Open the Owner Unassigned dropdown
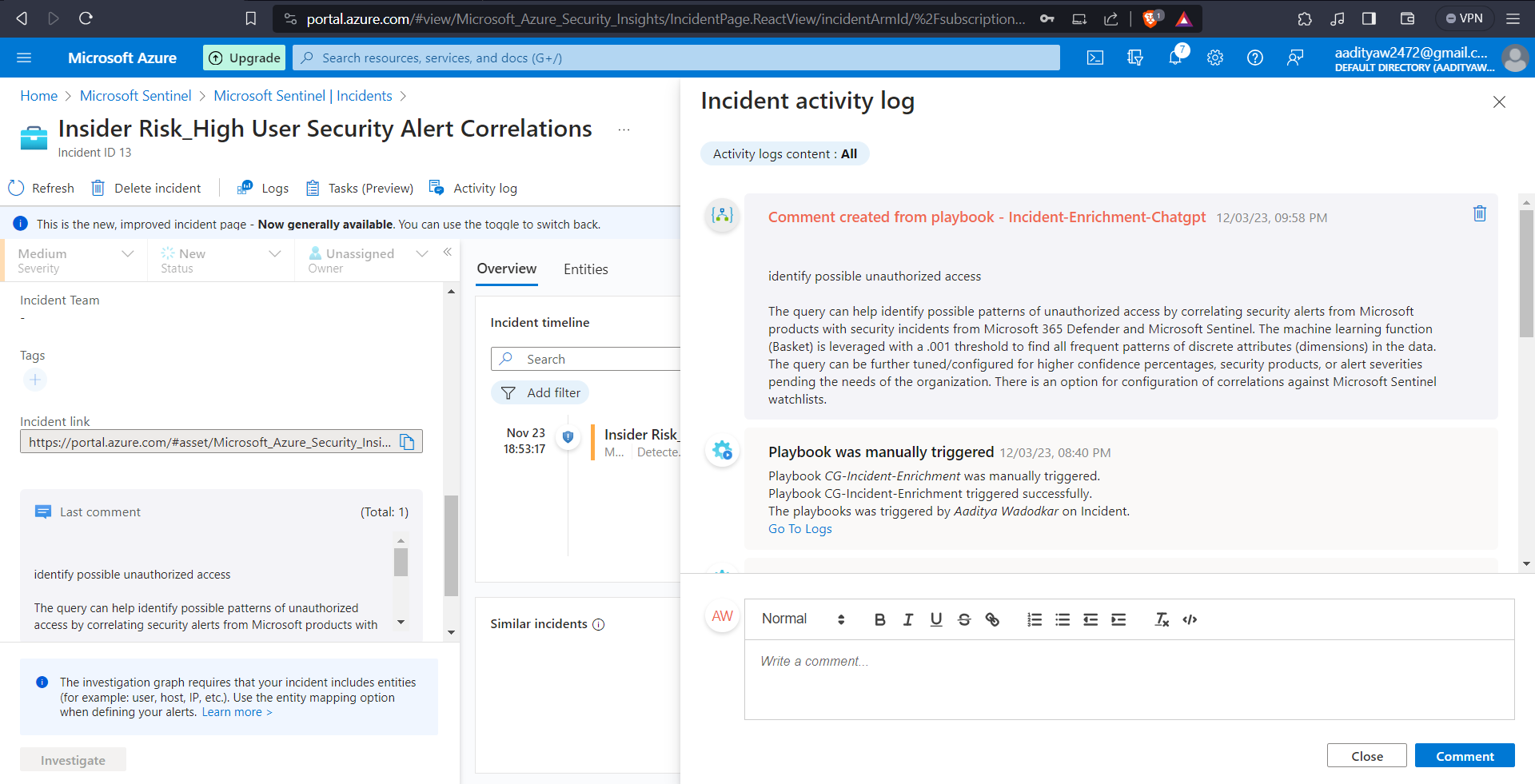 (x=368, y=261)
